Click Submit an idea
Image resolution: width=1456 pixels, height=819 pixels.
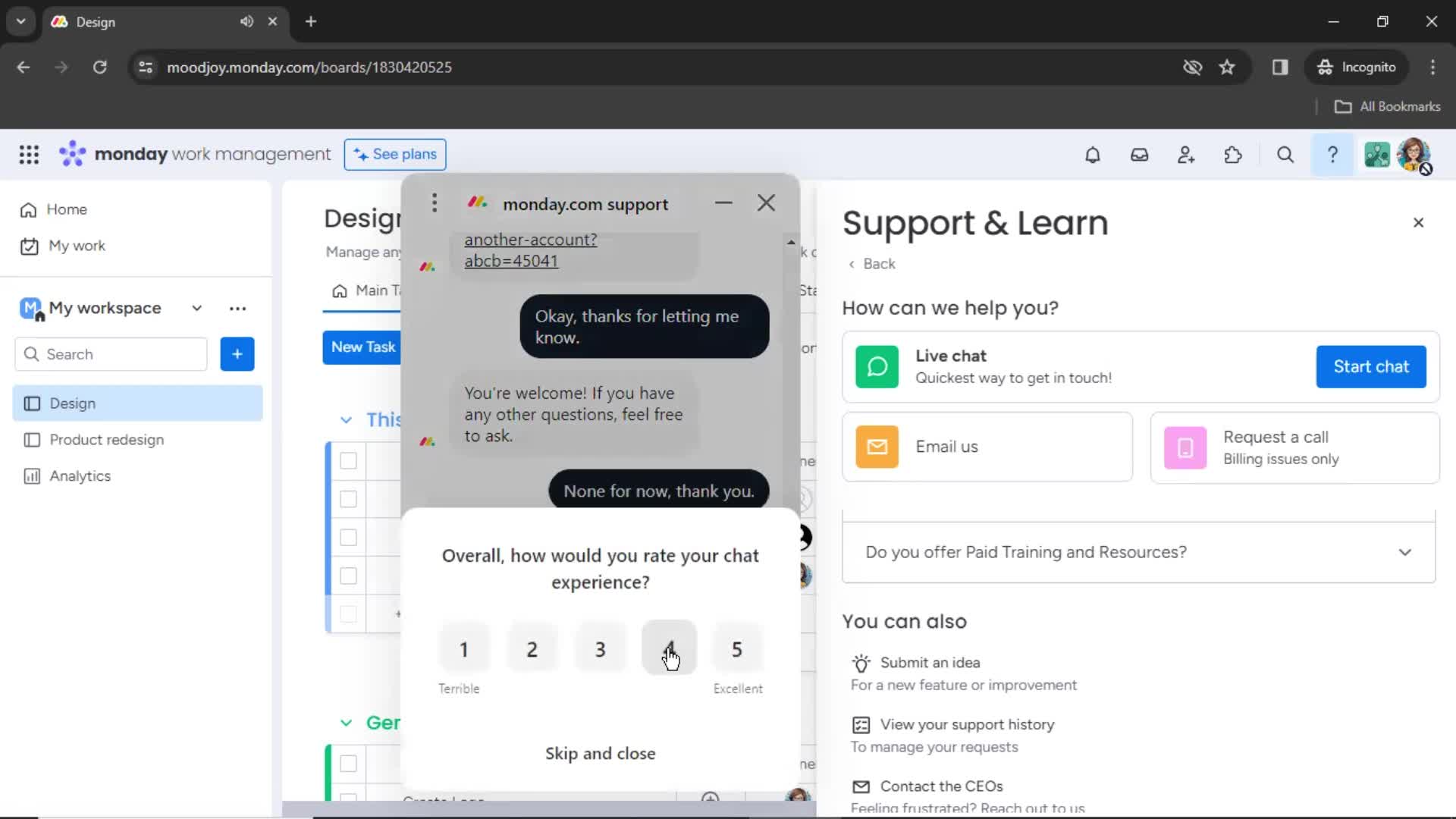(930, 662)
